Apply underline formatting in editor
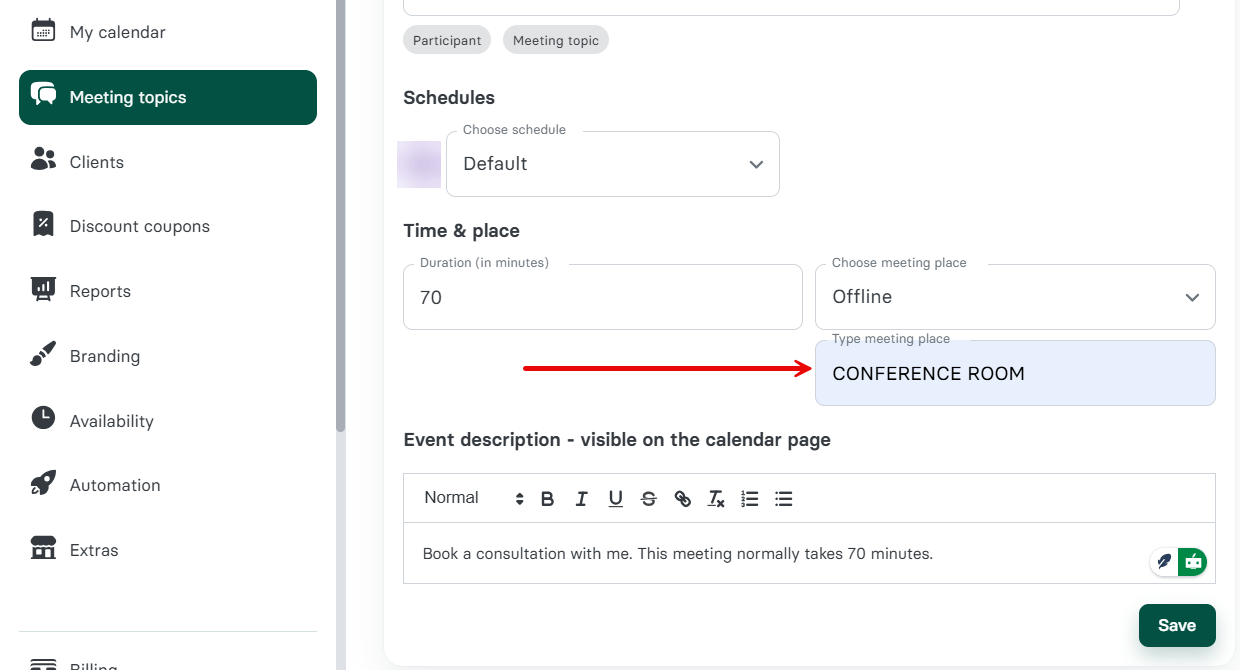Viewport: 1240px width, 670px height. [615, 499]
